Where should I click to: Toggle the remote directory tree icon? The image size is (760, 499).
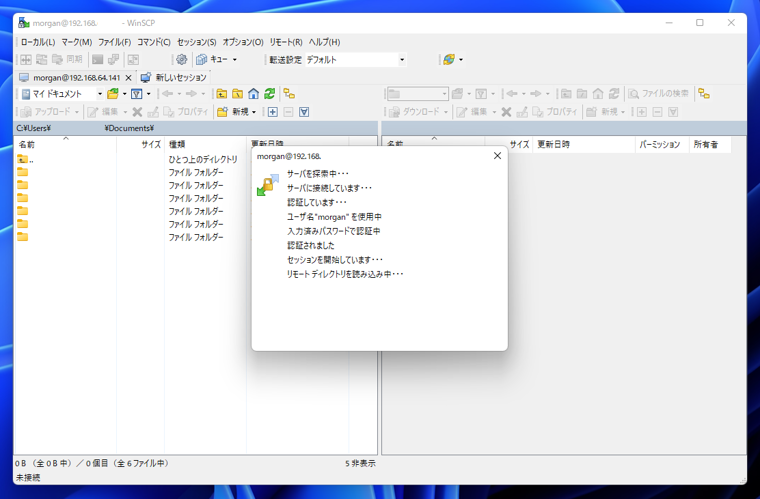click(704, 94)
